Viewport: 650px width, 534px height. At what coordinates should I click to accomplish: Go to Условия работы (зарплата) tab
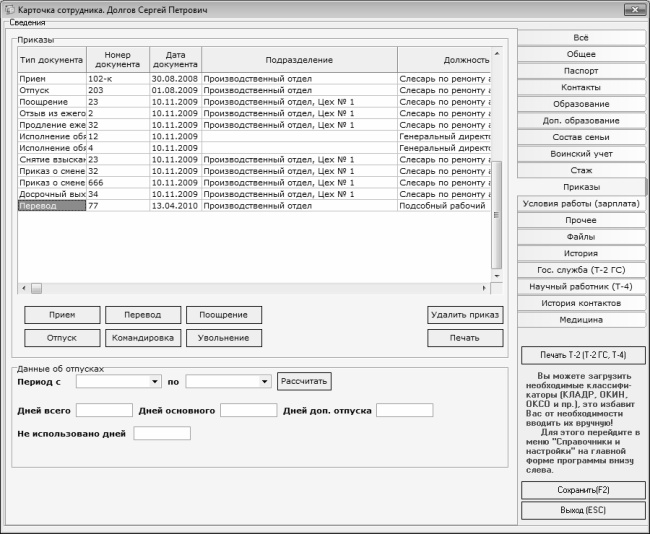point(581,203)
